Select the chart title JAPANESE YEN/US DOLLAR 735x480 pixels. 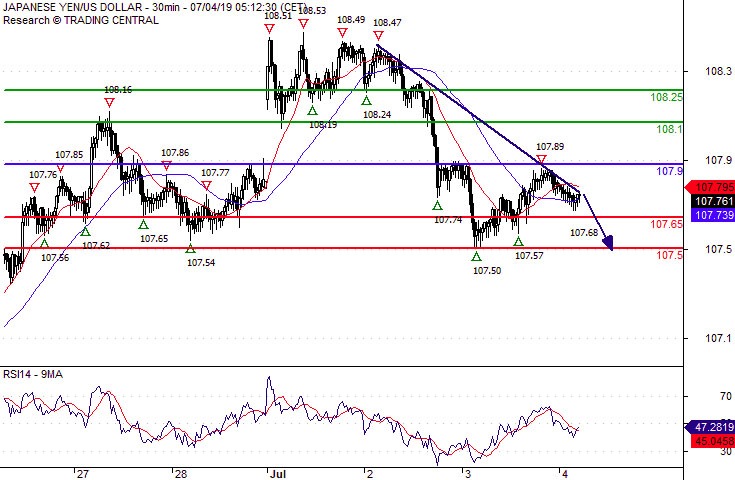[72, 7]
